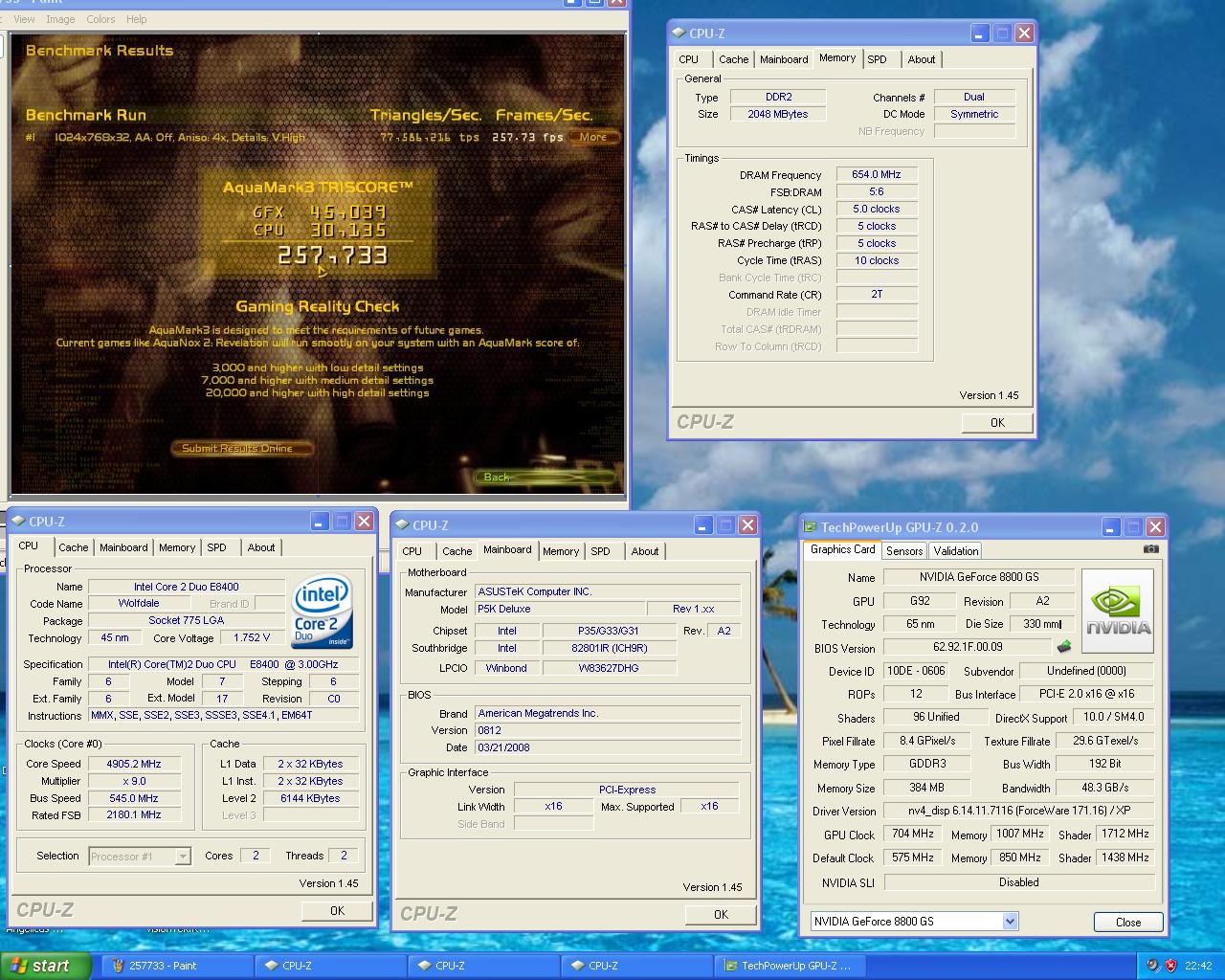Click the GPU-Z window title icon

click(810, 526)
